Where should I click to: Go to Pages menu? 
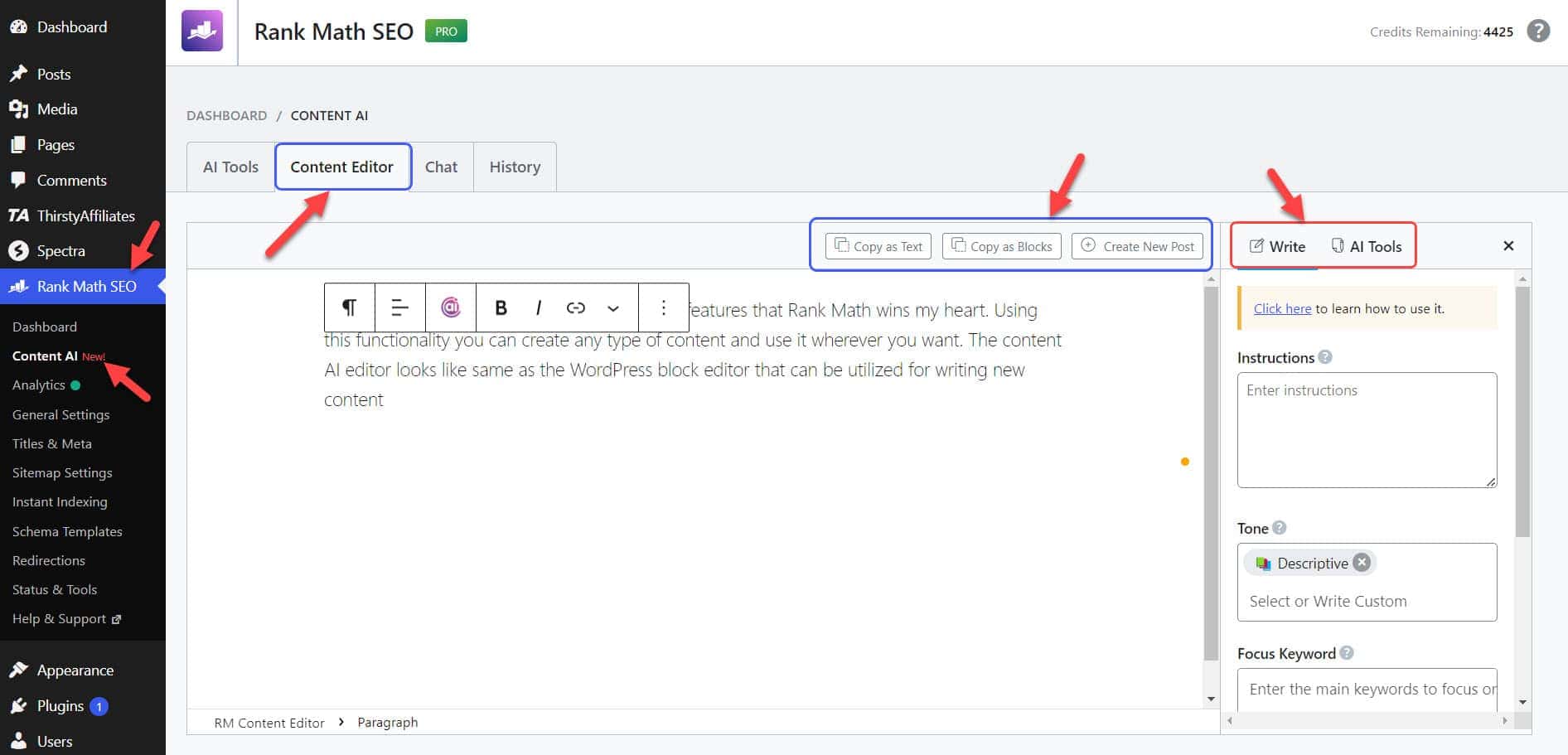pos(56,144)
